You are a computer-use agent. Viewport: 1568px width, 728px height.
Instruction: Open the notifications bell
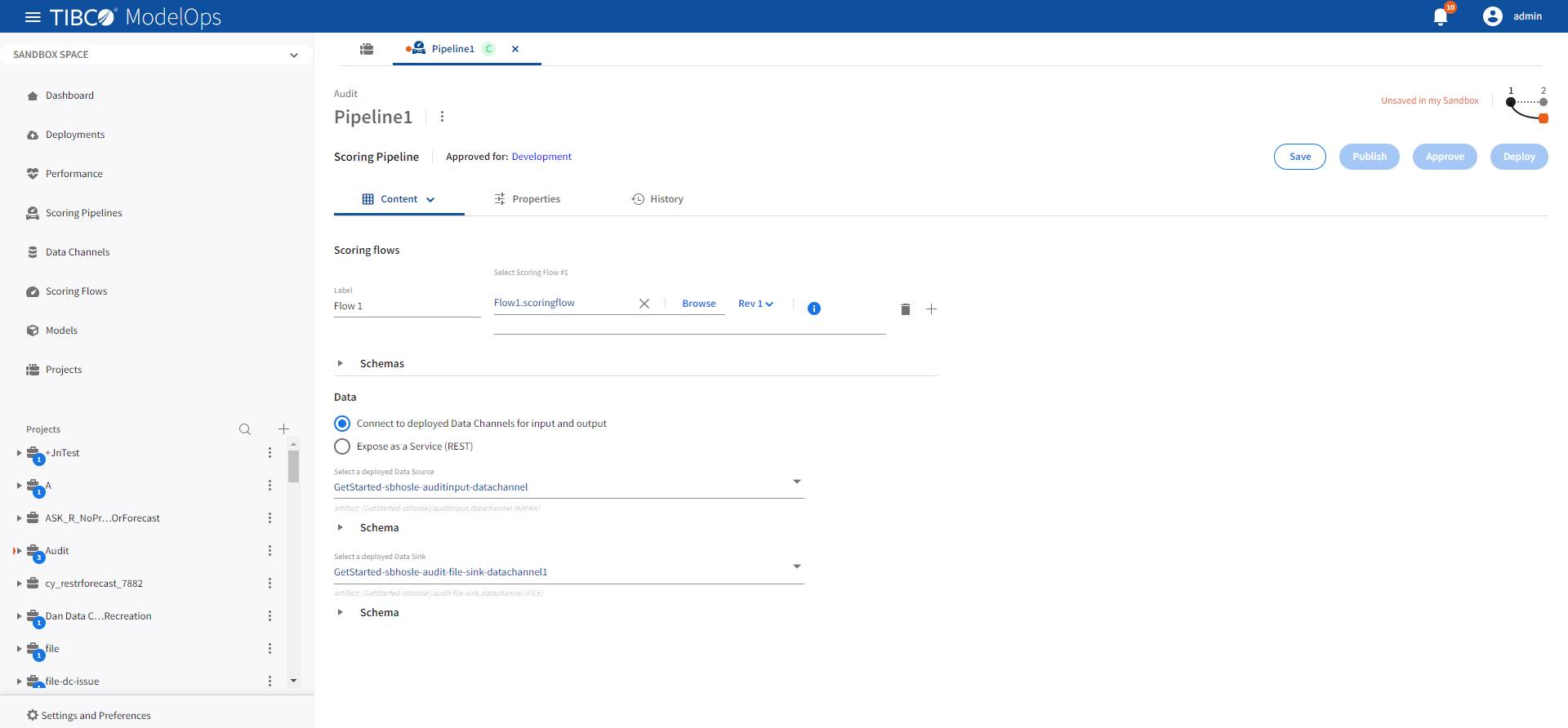tap(1441, 17)
